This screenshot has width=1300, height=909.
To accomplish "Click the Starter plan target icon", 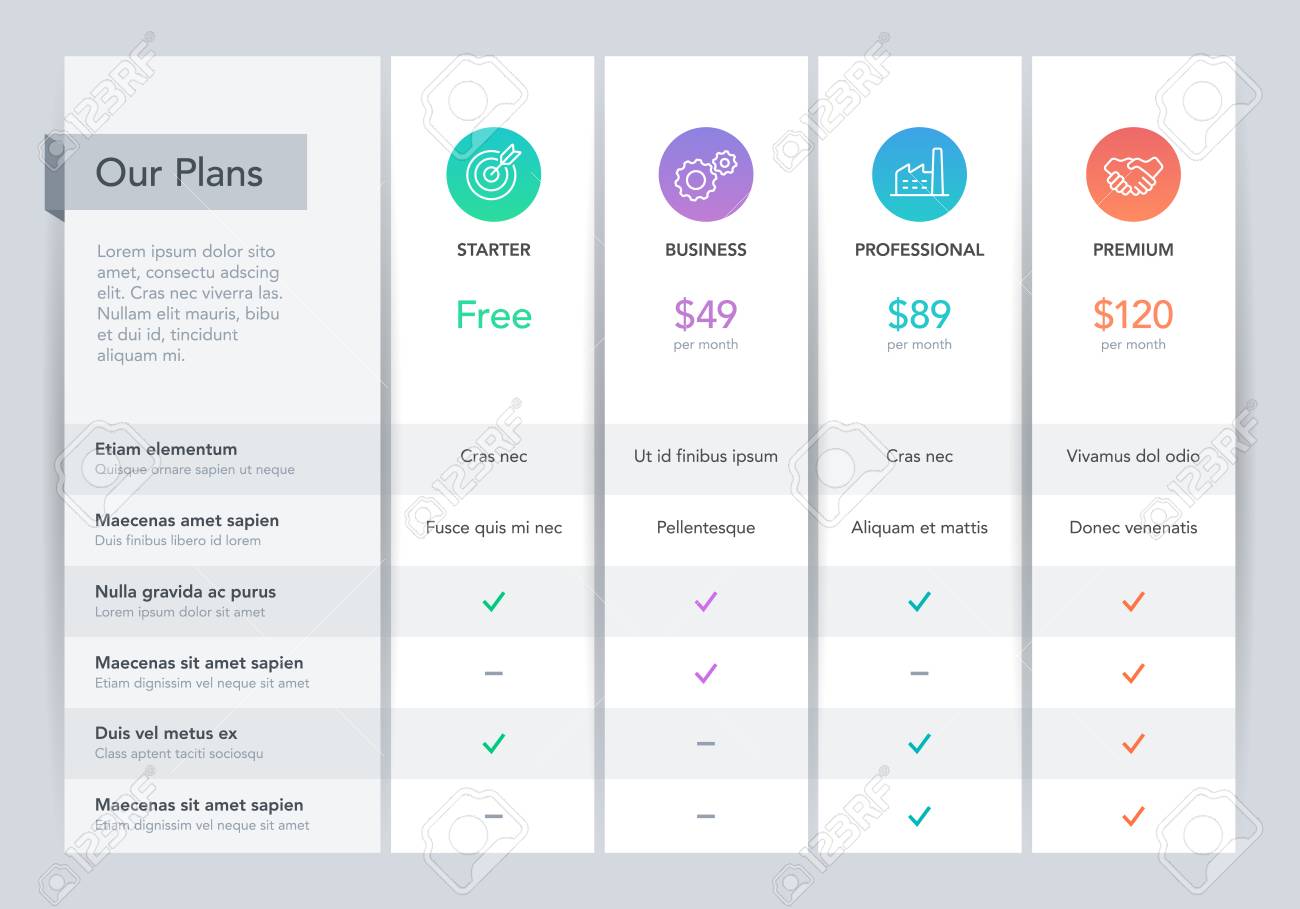I will [x=493, y=175].
